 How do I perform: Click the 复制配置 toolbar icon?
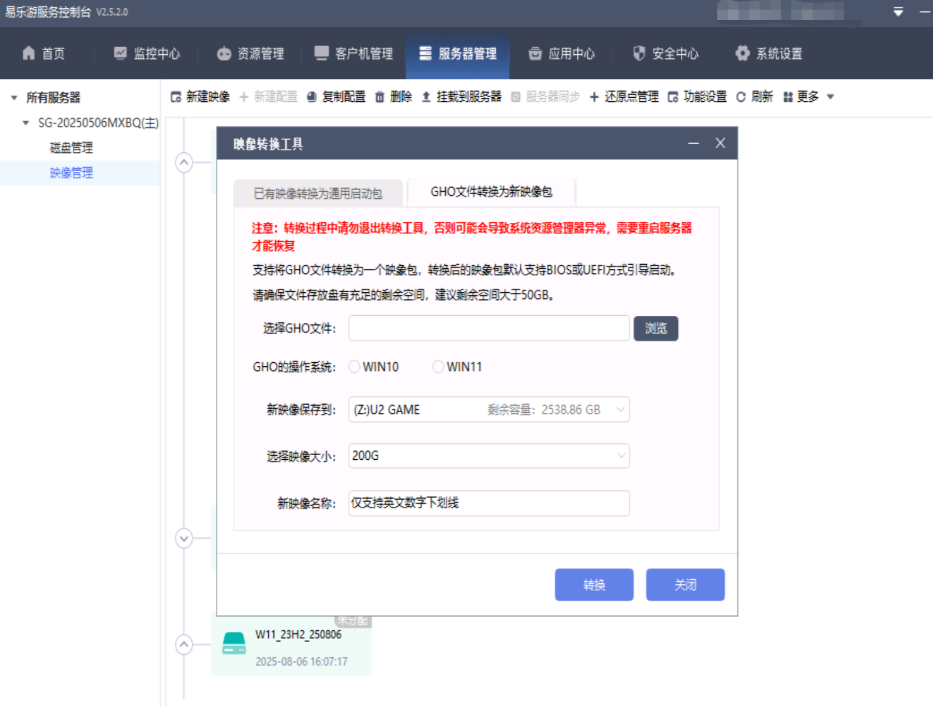pyautogui.click(x=312, y=97)
